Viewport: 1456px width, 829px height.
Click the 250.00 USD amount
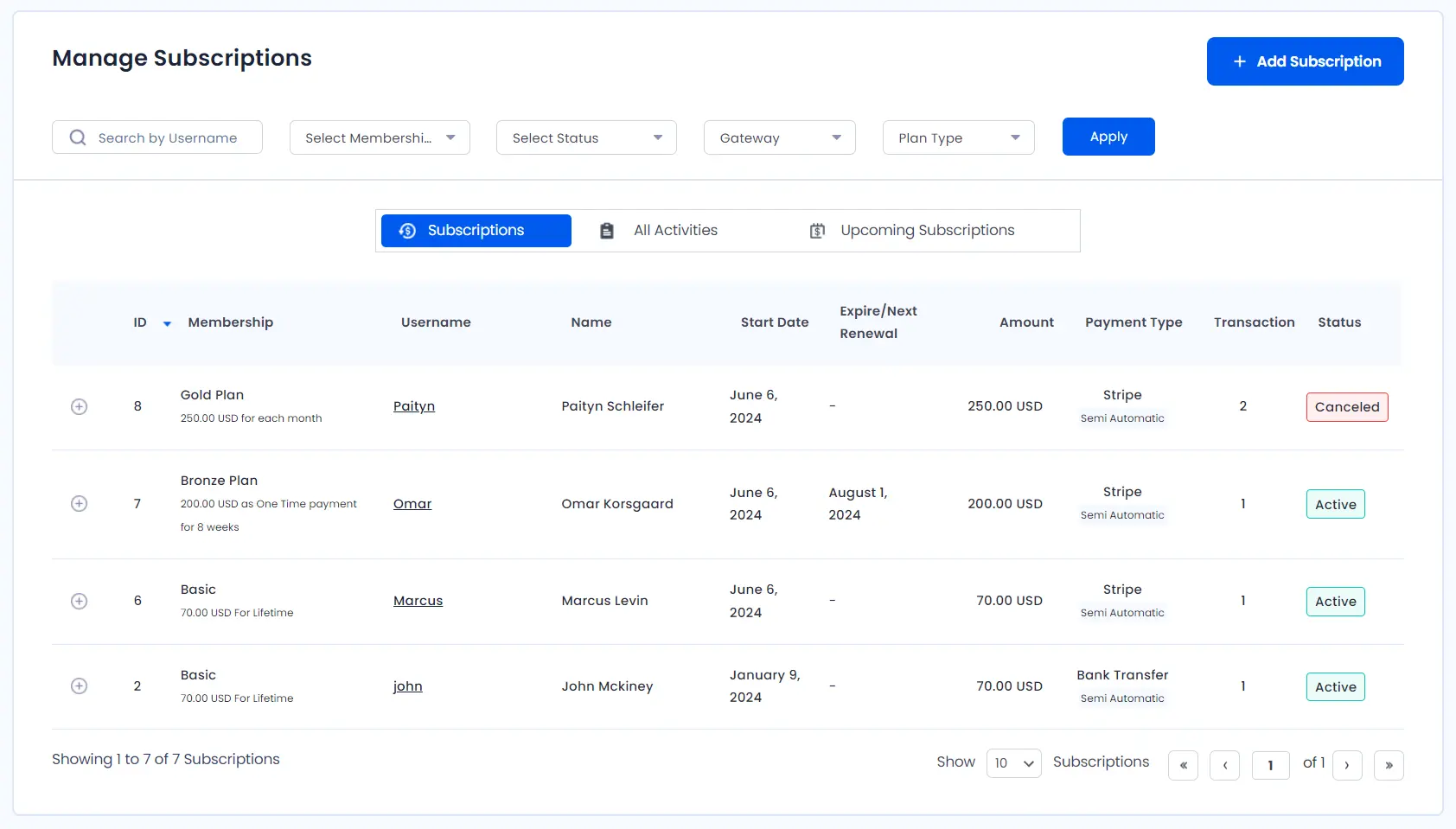[x=1005, y=406]
